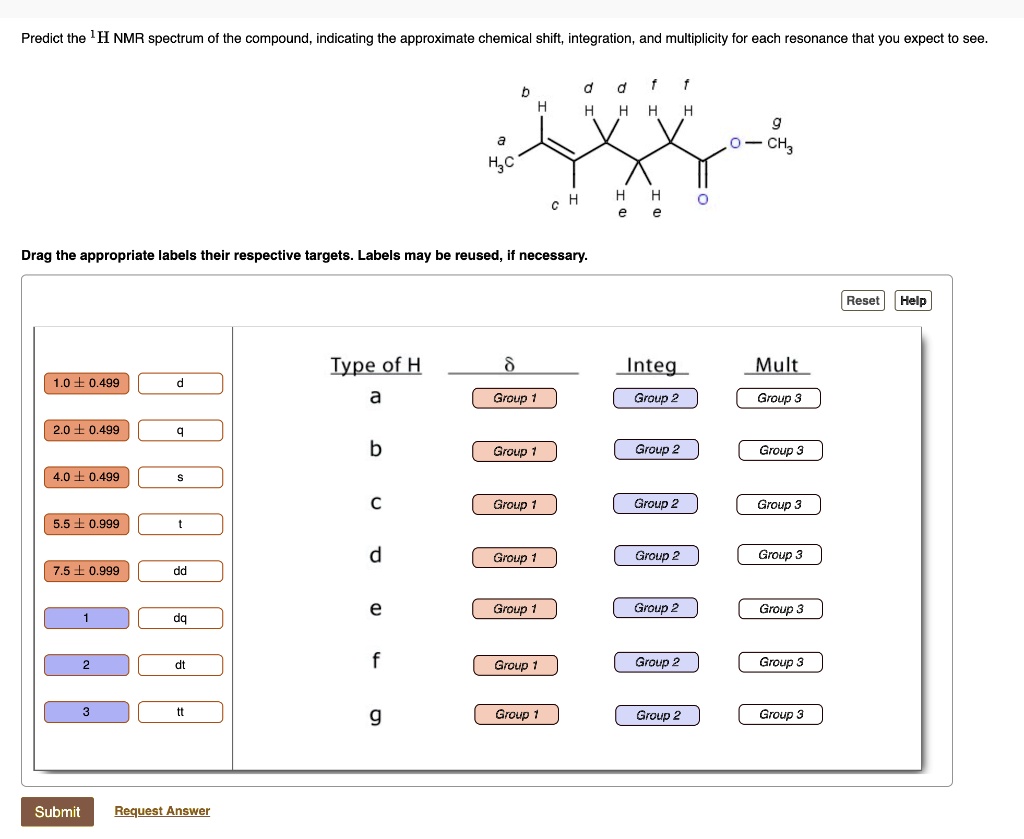Select the "2.0 ± 0.499" shift label
The image size is (1024, 839).
86,430
